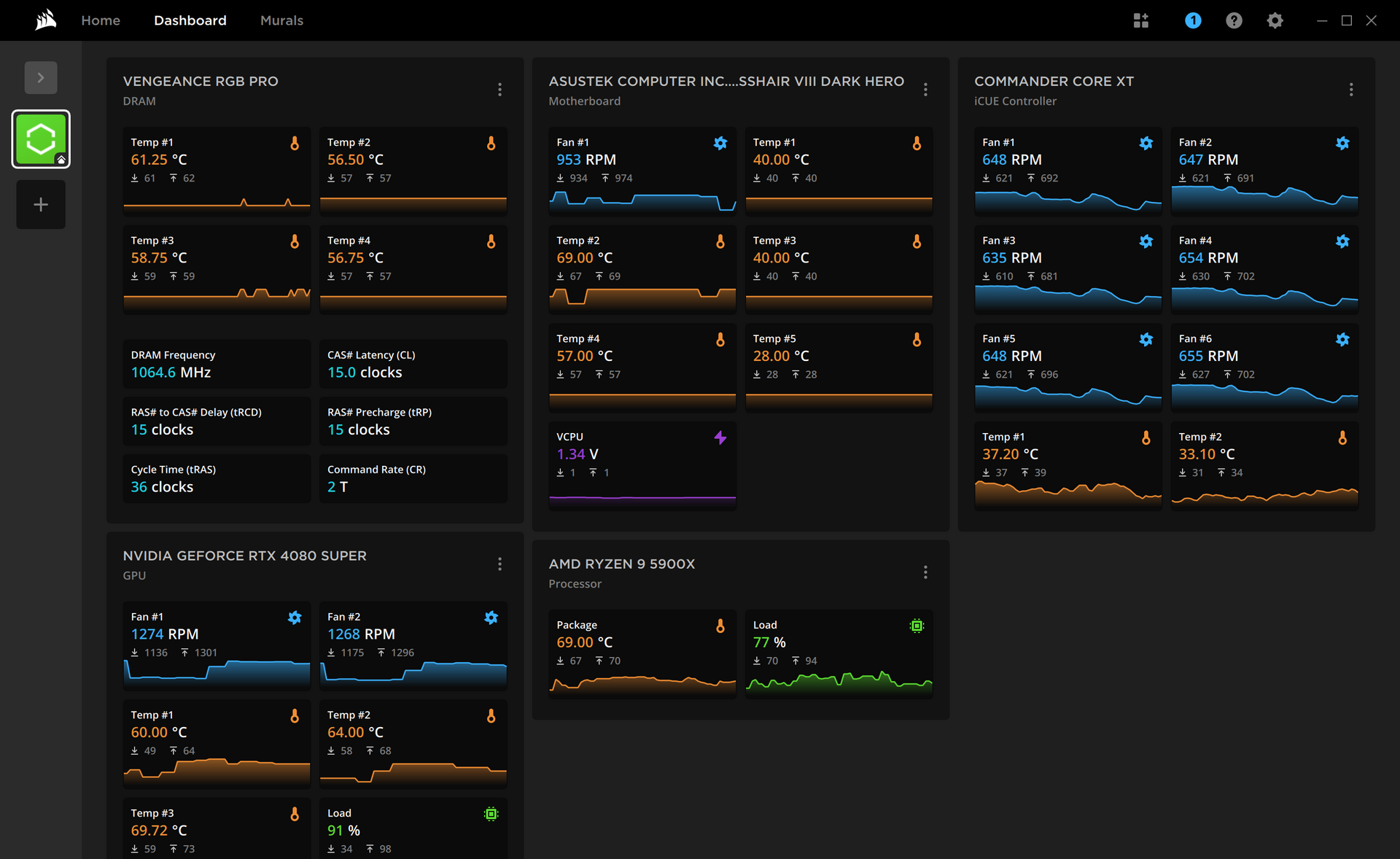Click DRAM Temp #3 thermometer icon
This screenshot has height=859, width=1400.
295,241
